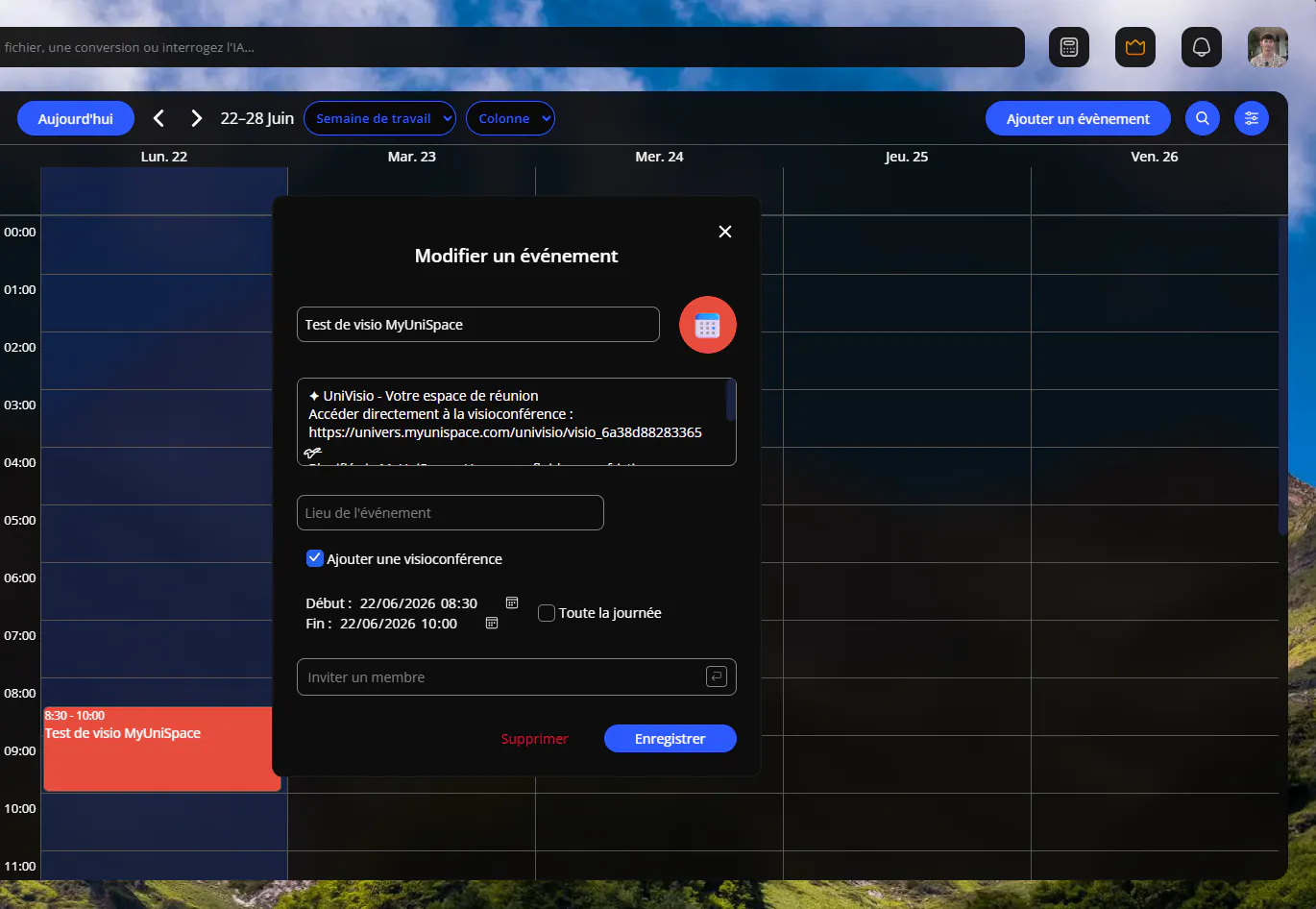Focus the Lieu de l'événement field
The height and width of the screenshot is (909, 1316).
click(x=451, y=513)
